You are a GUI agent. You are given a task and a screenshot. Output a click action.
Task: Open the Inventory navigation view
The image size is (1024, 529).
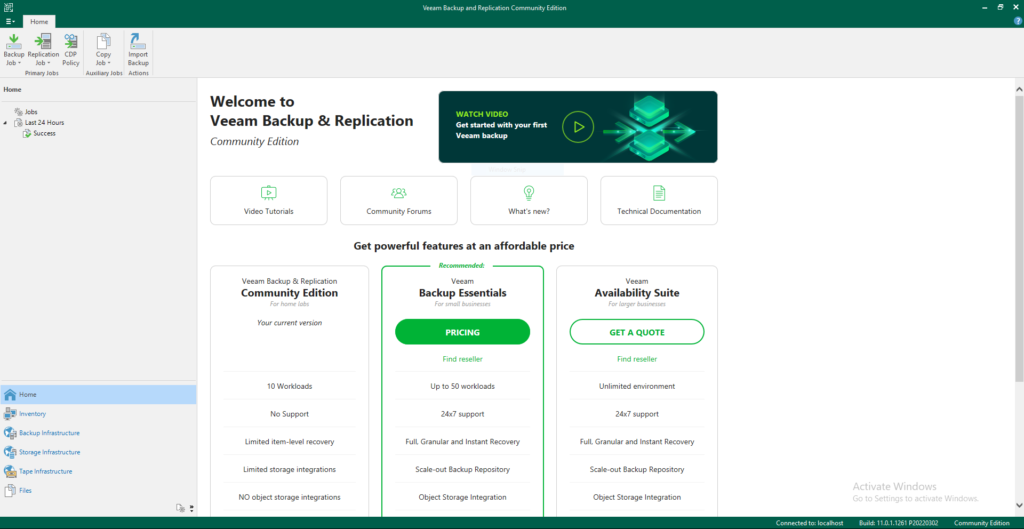[x=98, y=413]
